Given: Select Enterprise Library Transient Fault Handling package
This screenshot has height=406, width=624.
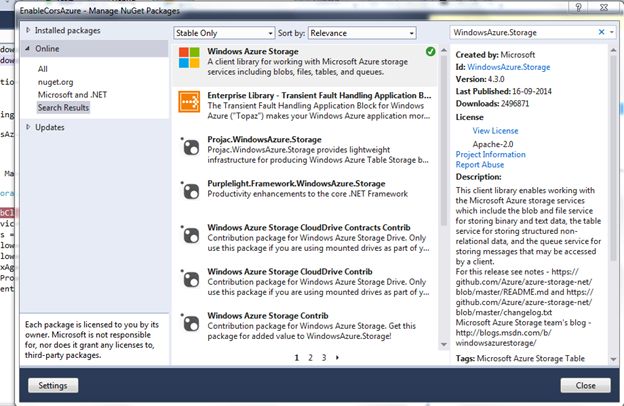Looking at the screenshot, I should coord(319,96).
